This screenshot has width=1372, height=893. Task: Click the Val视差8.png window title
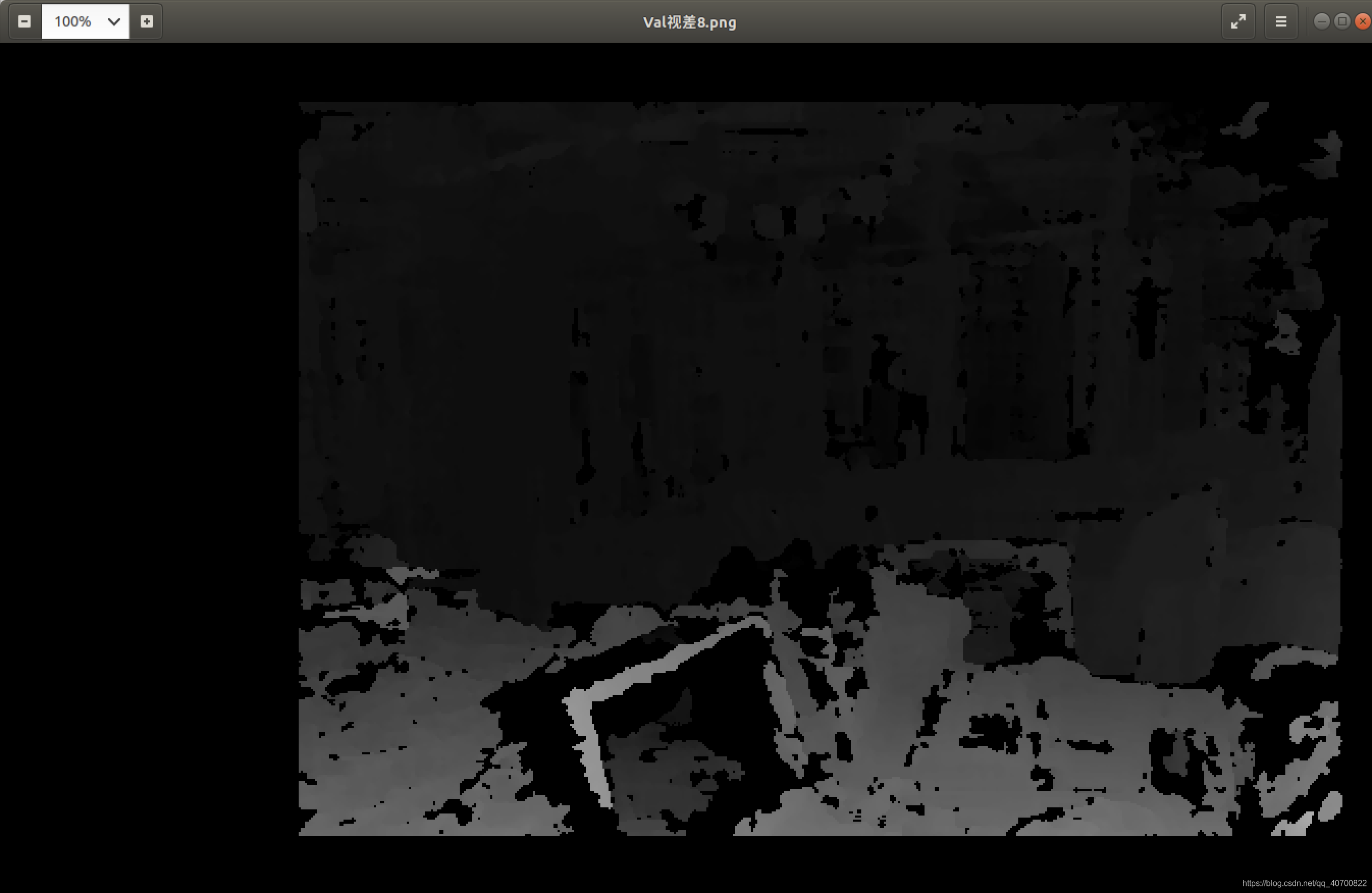click(x=690, y=22)
